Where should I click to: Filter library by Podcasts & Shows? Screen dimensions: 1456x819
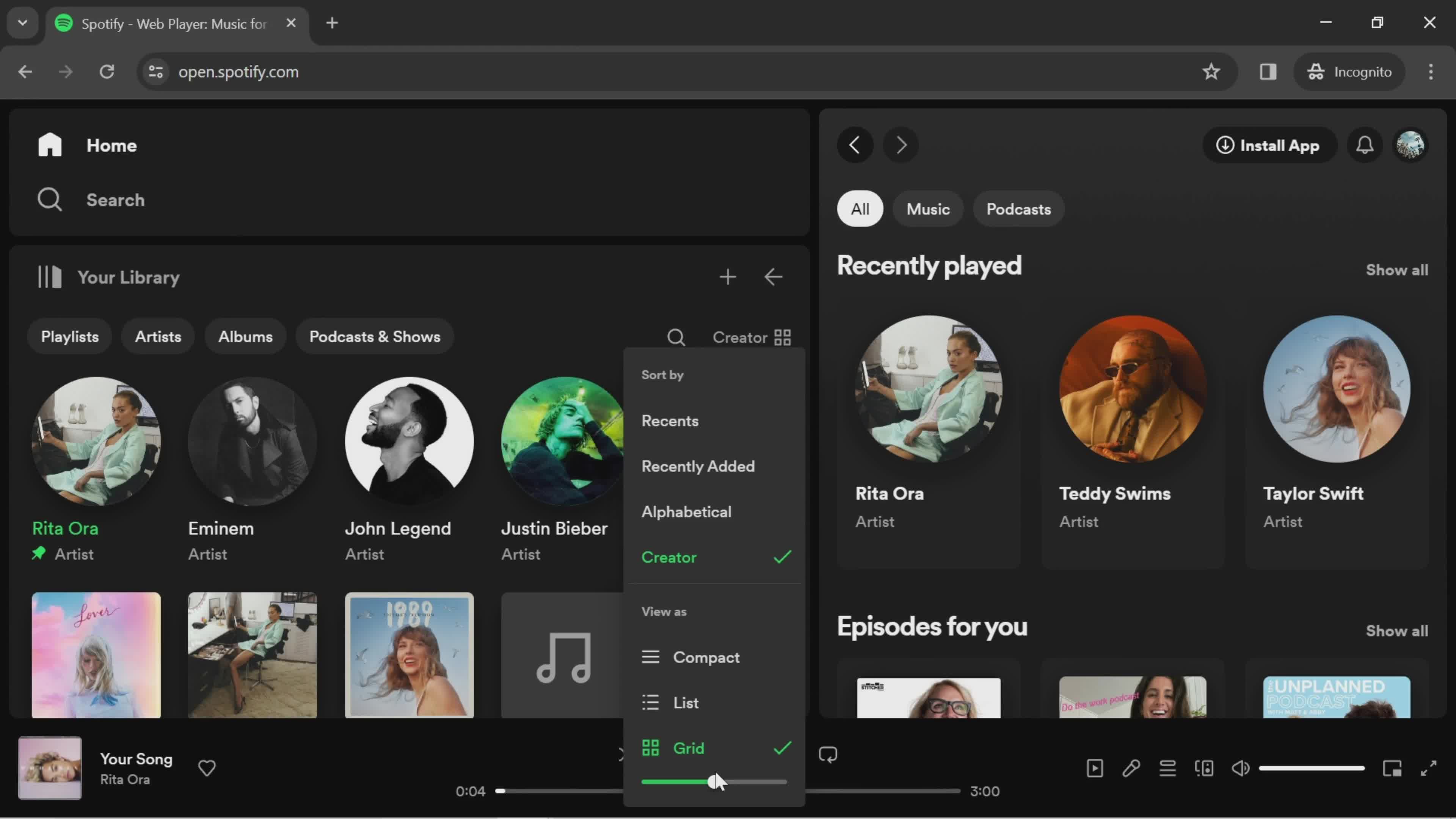point(375,337)
